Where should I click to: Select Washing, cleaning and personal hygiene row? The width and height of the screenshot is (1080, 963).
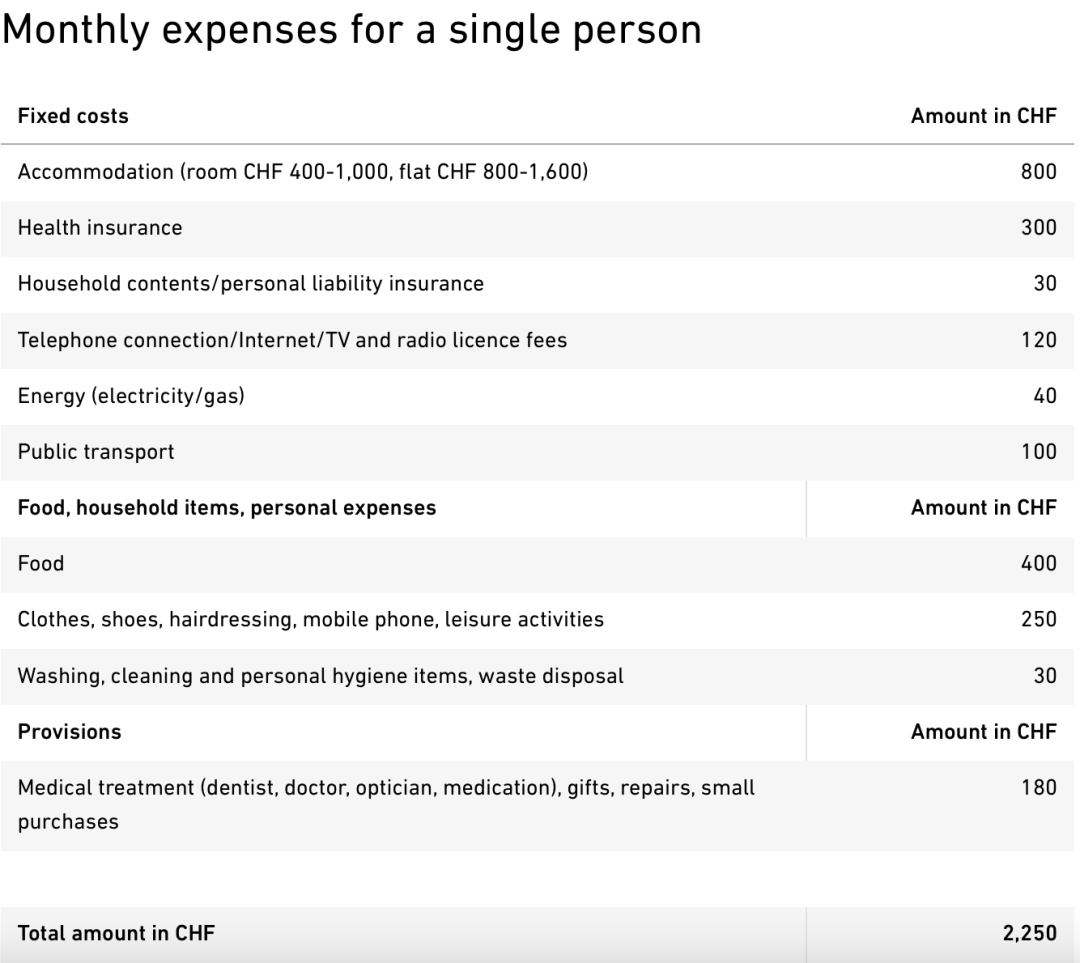pos(320,676)
